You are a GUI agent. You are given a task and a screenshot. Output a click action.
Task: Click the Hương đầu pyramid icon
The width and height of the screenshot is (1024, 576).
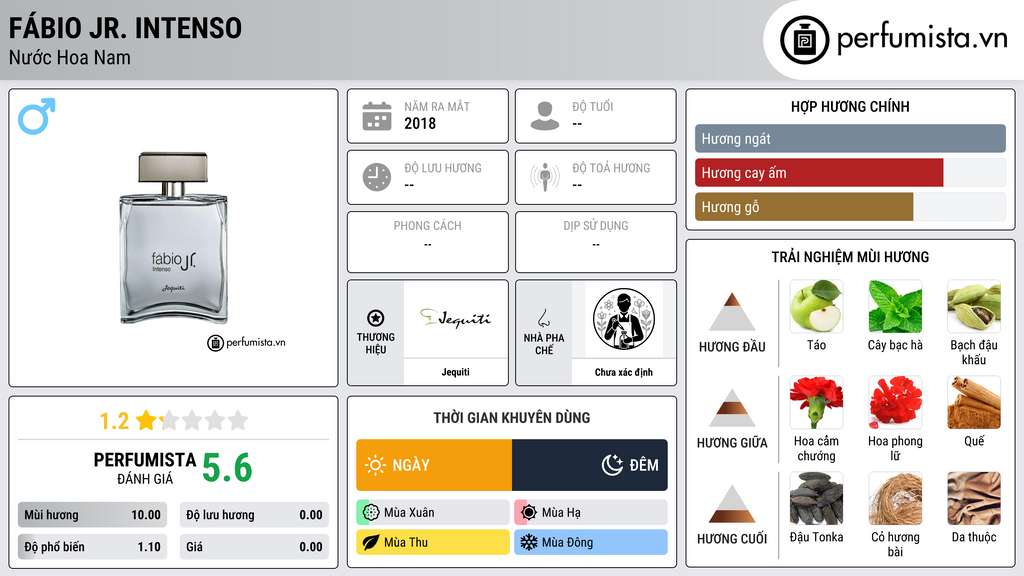click(x=732, y=312)
